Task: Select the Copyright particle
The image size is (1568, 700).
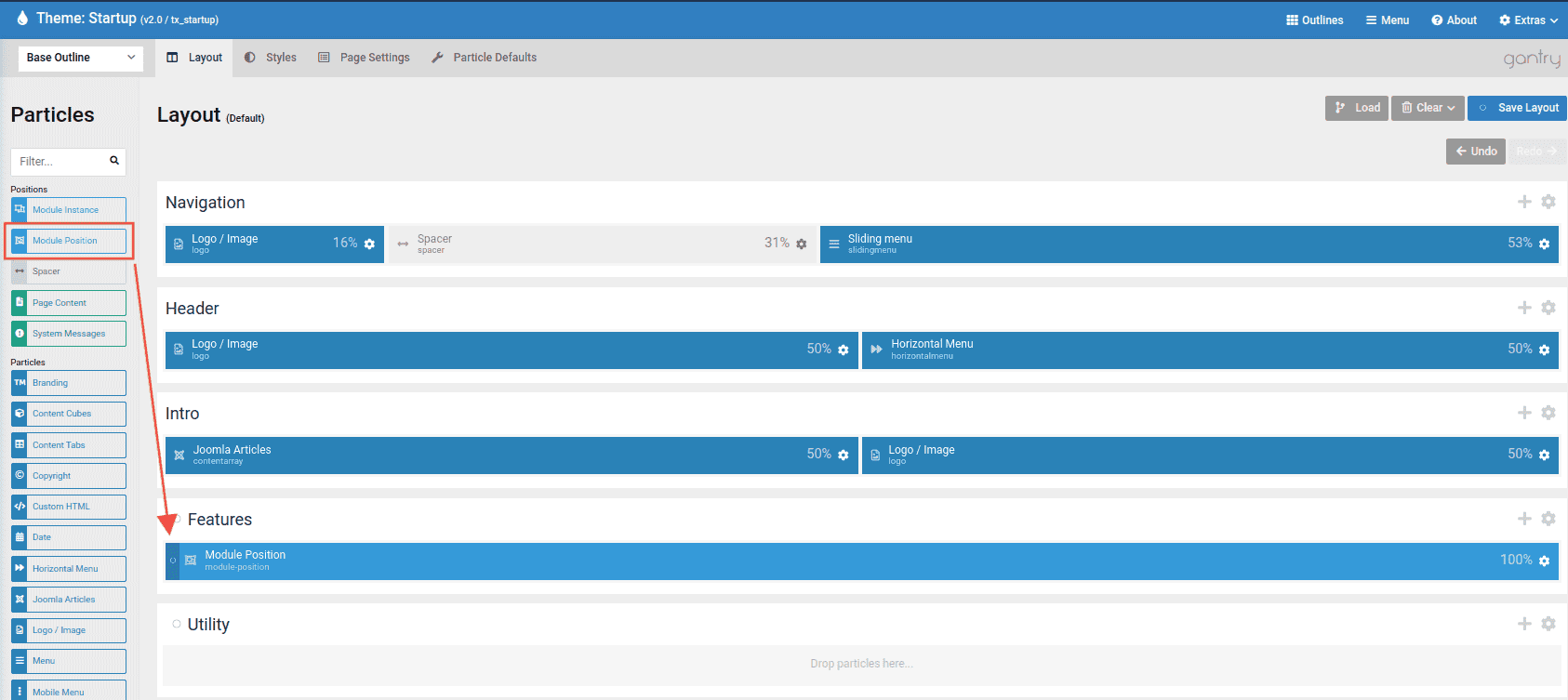Action: pos(69,476)
